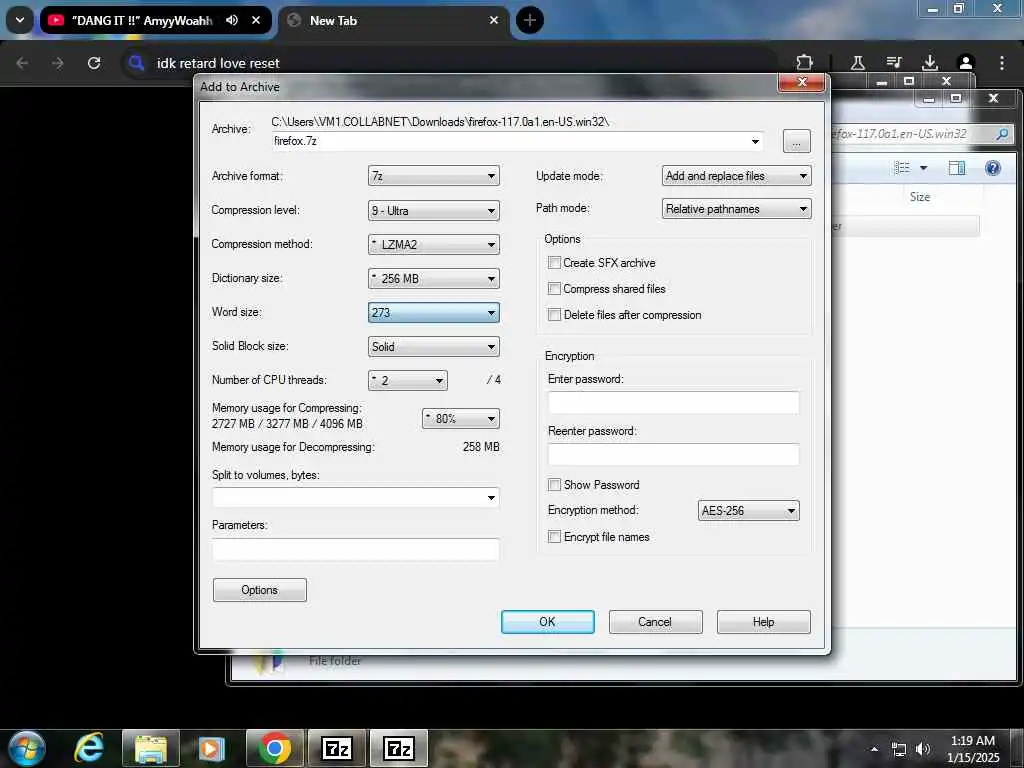
Task: Go forward with the browser forward arrow
Action: 57,63
